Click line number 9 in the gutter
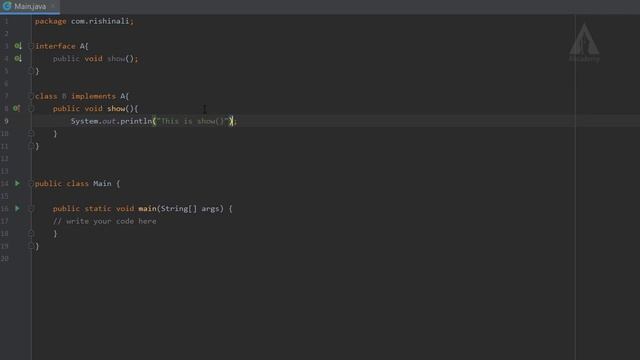This screenshot has height=360, width=640. tap(6, 121)
